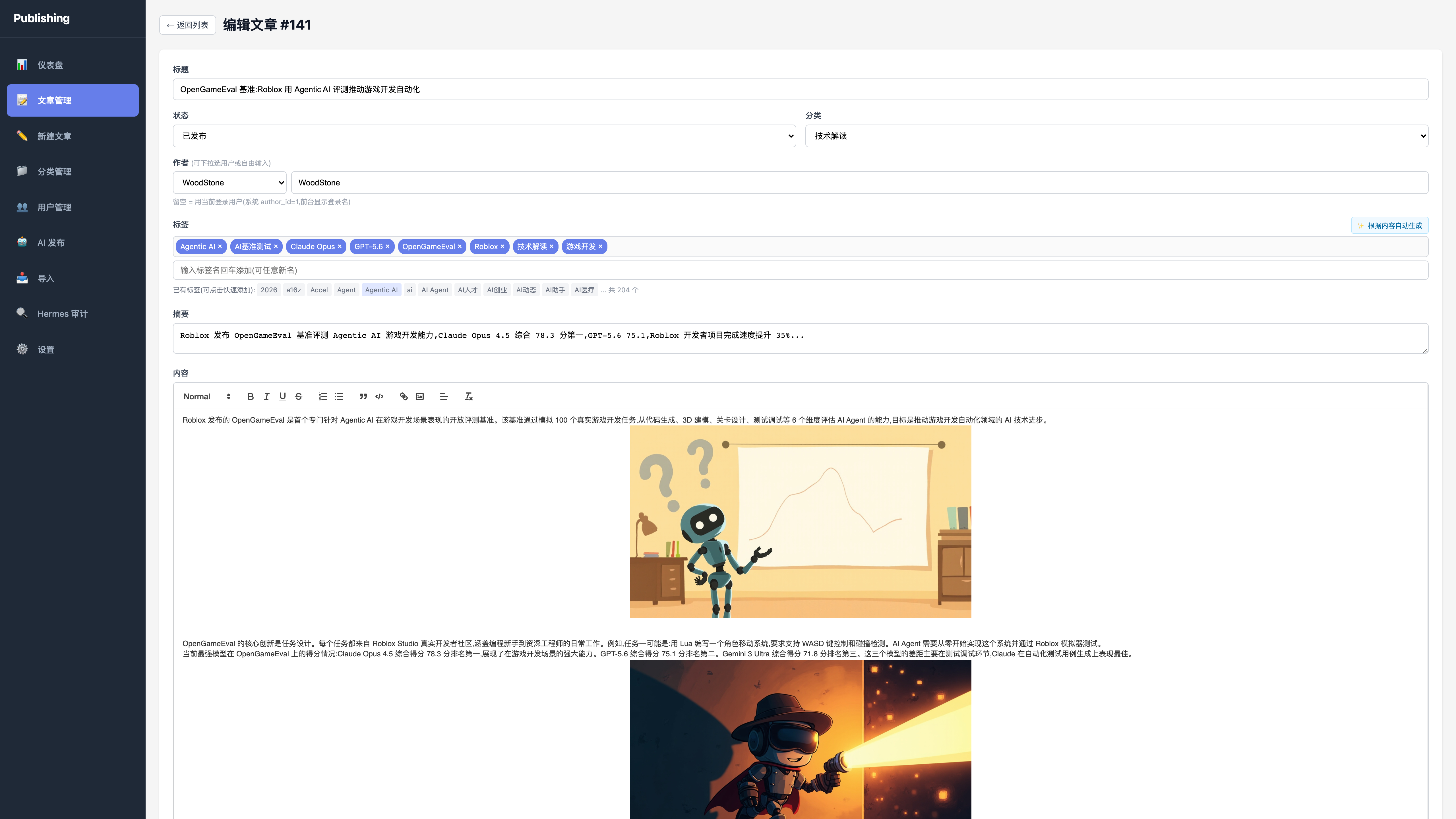
Task: Open 仪表盘 in the sidebar
Action: [x=73, y=65]
